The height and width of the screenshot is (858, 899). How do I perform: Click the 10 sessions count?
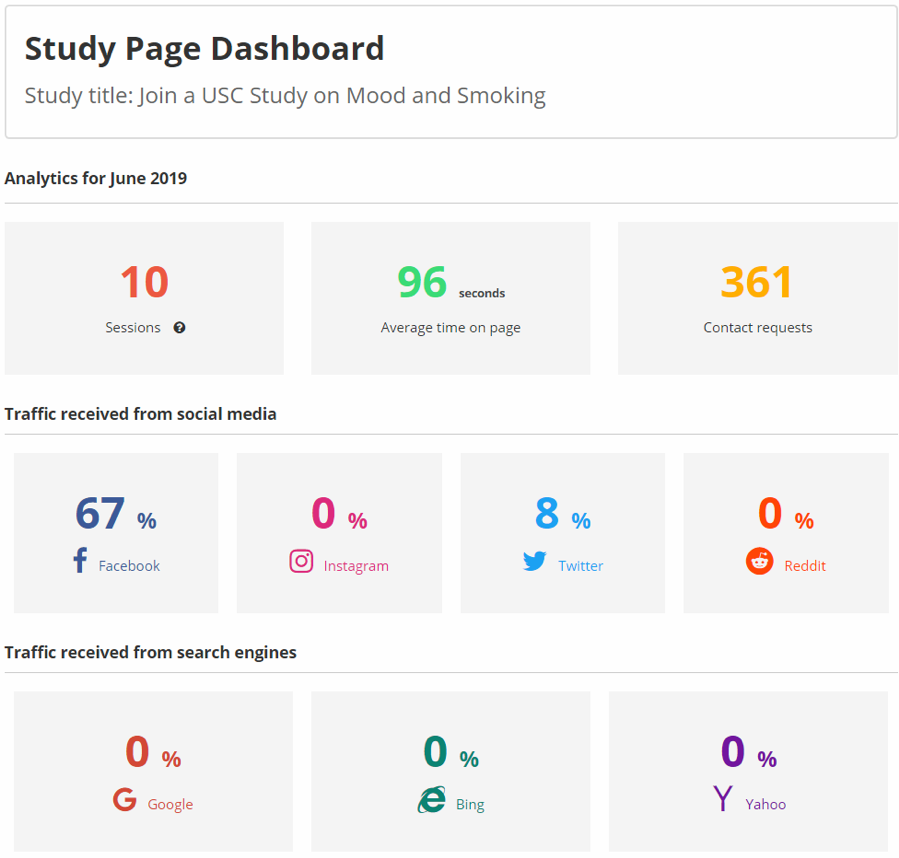[144, 283]
